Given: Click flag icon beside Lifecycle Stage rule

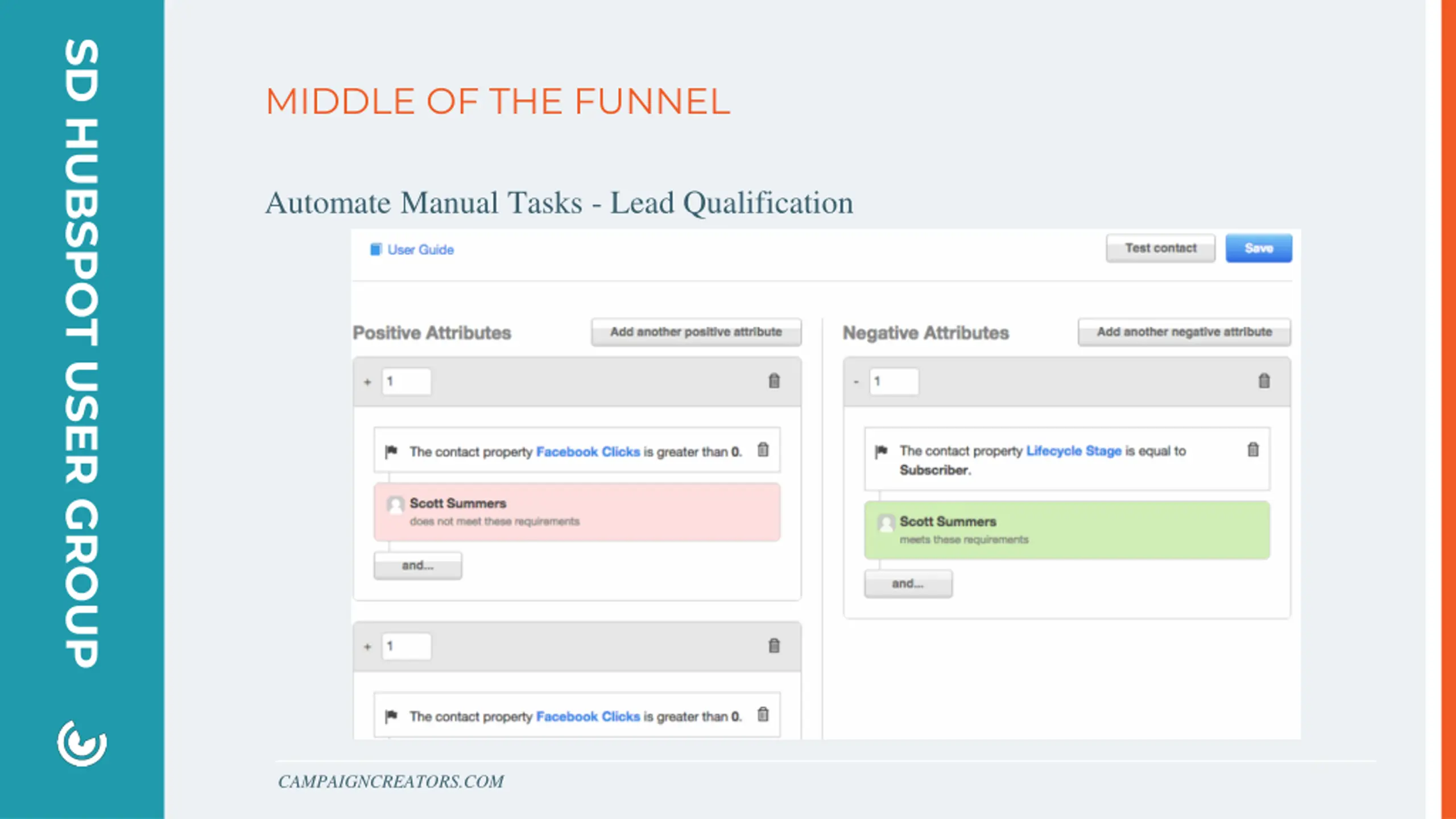Looking at the screenshot, I should (x=881, y=452).
